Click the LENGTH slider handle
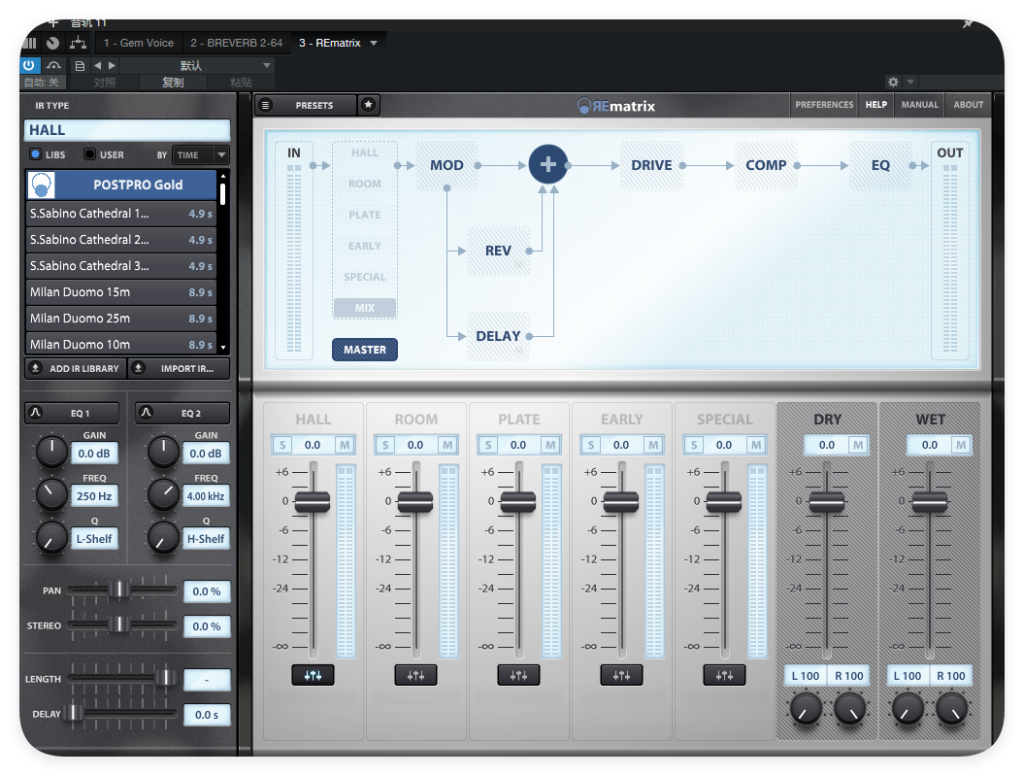The image size is (1024, 776). click(167, 677)
